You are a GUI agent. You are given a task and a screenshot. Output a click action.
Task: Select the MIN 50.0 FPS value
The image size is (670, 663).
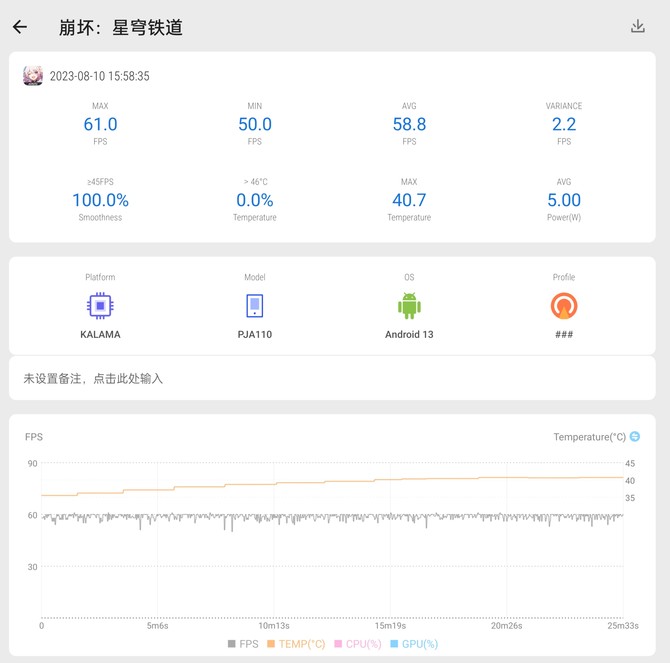(x=255, y=124)
